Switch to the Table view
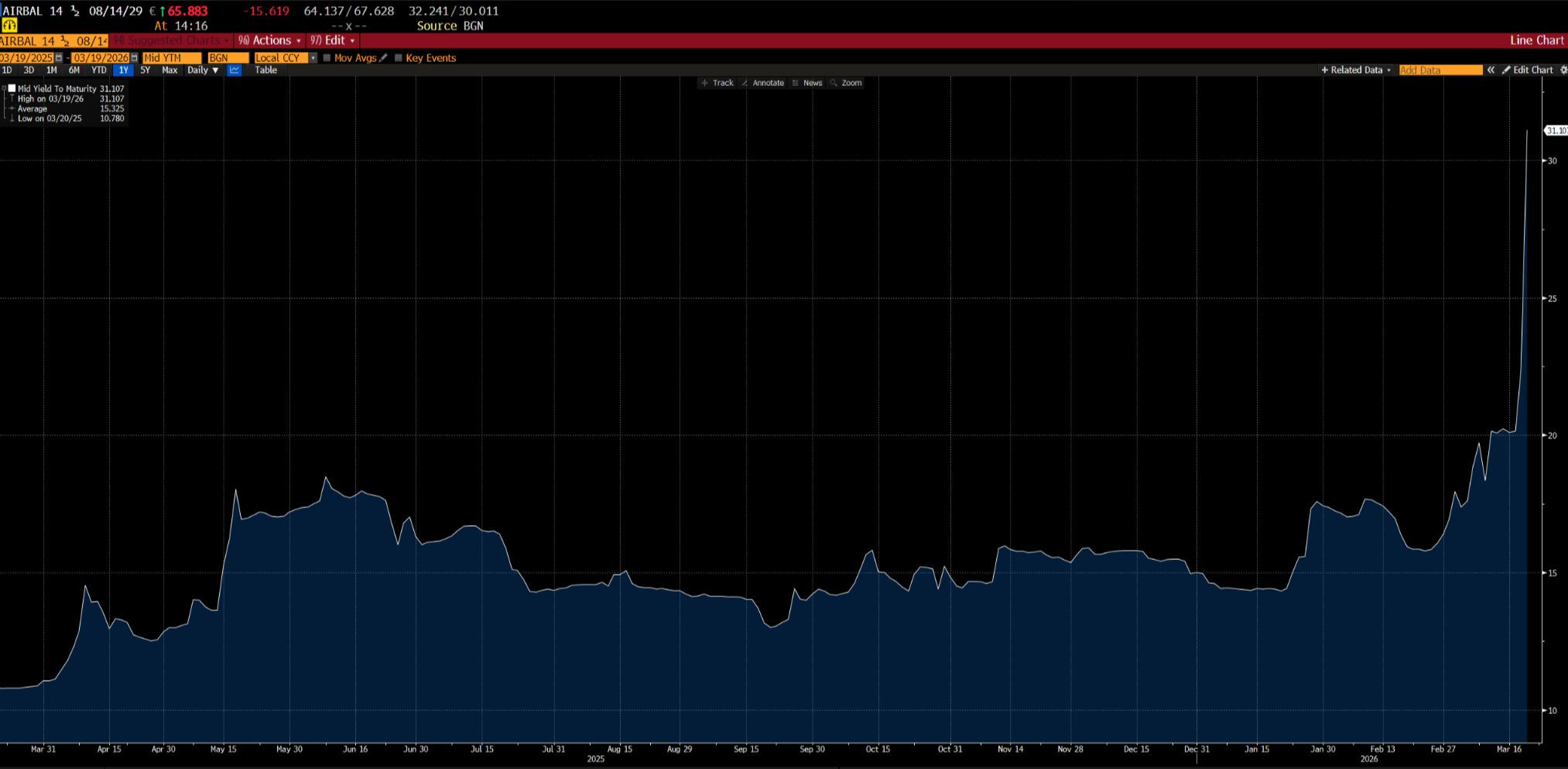 pyautogui.click(x=265, y=70)
